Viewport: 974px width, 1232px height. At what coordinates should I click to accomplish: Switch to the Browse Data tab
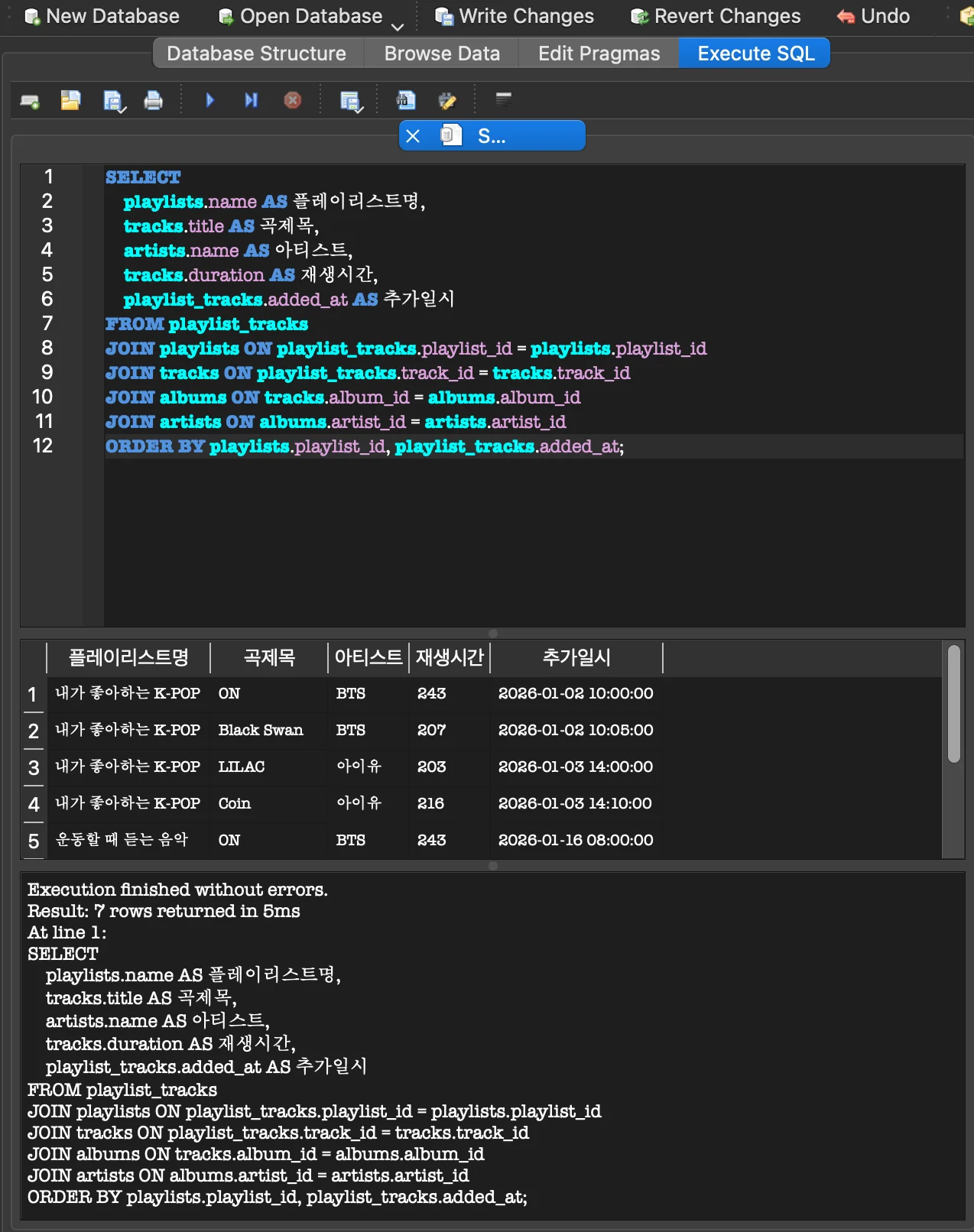click(x=441, y=53)
